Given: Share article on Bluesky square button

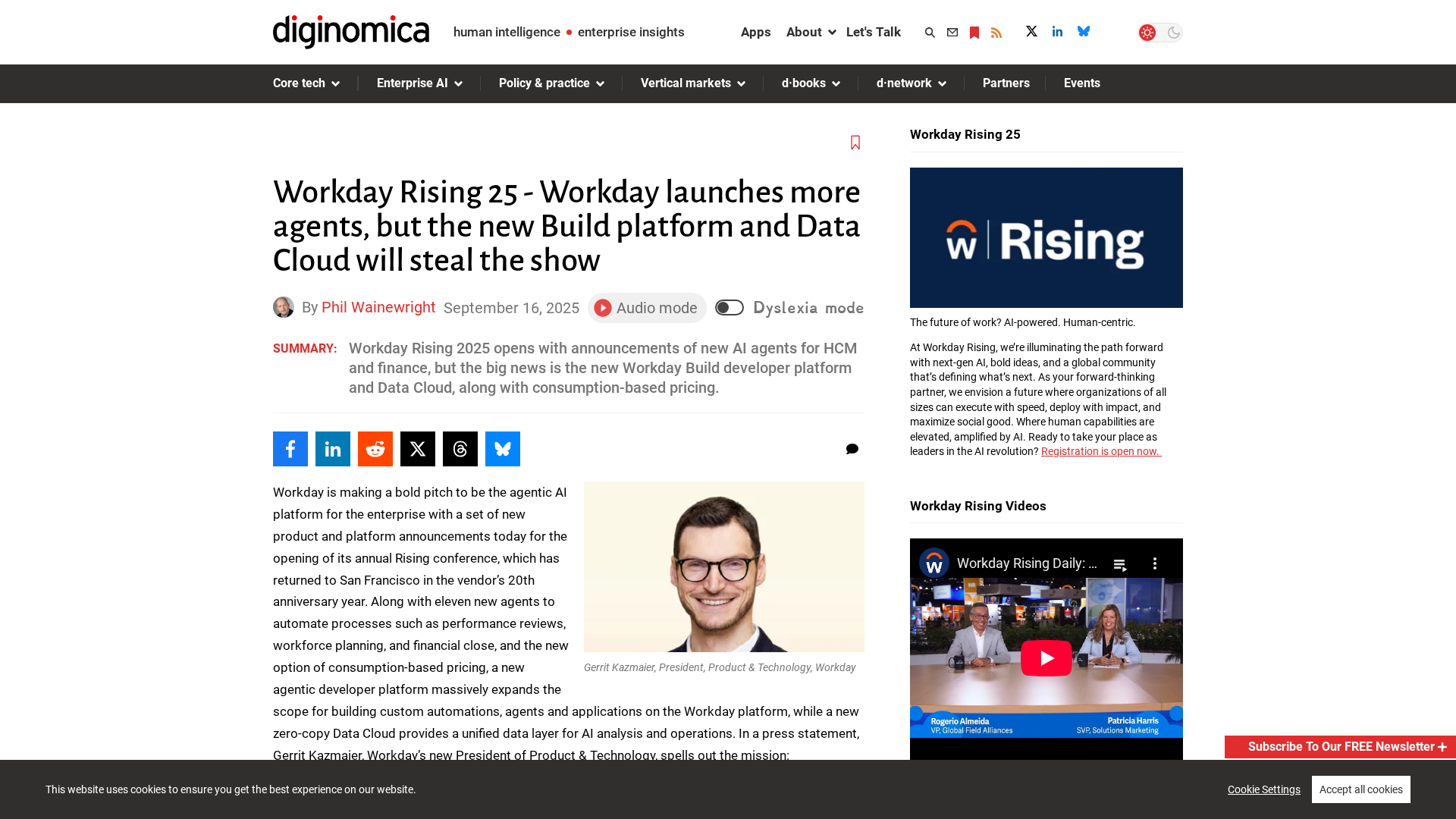Looking at the screenshot, I should (x=503, y=449).
